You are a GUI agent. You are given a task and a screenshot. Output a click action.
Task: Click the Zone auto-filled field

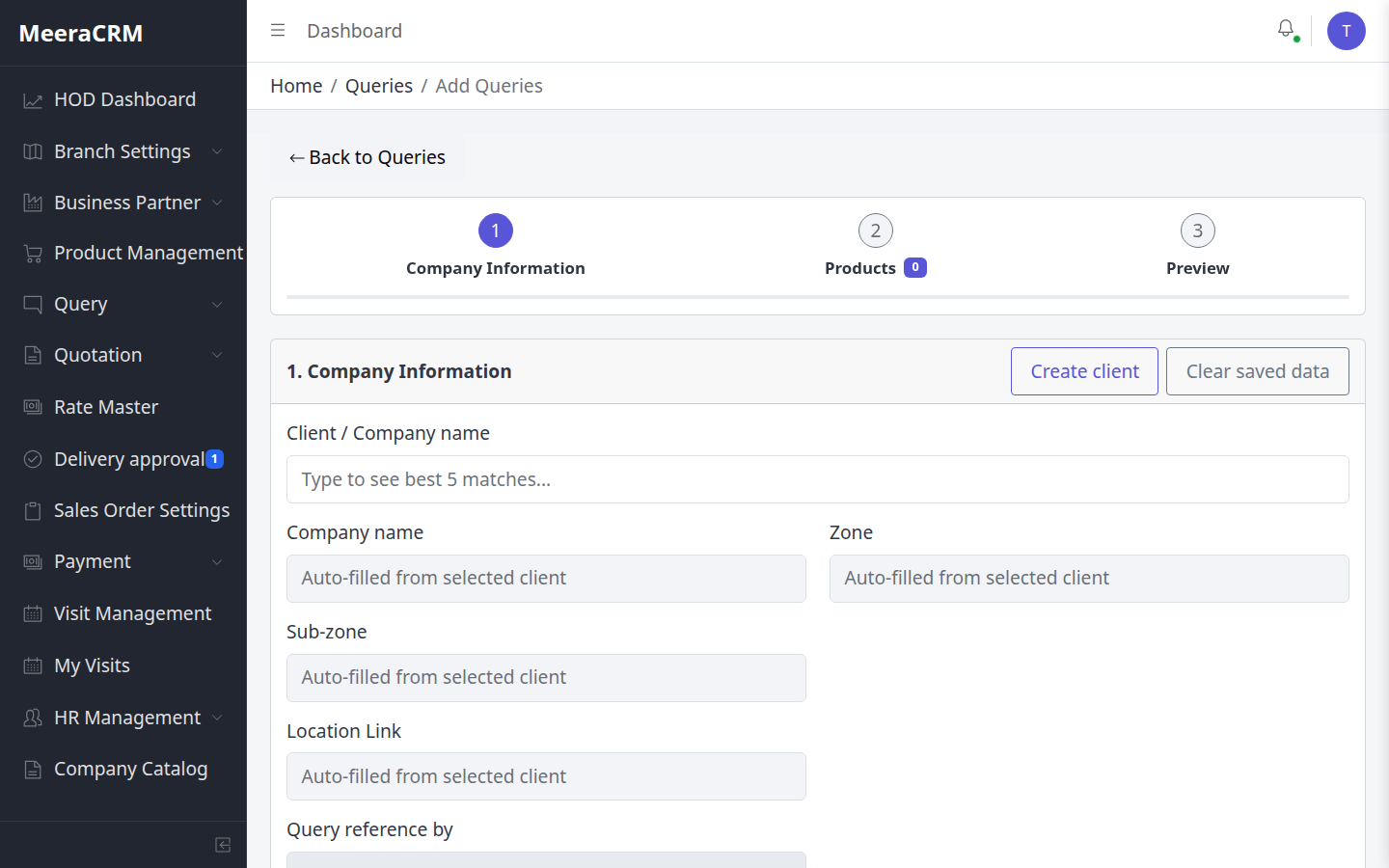tap(1089, 579)
